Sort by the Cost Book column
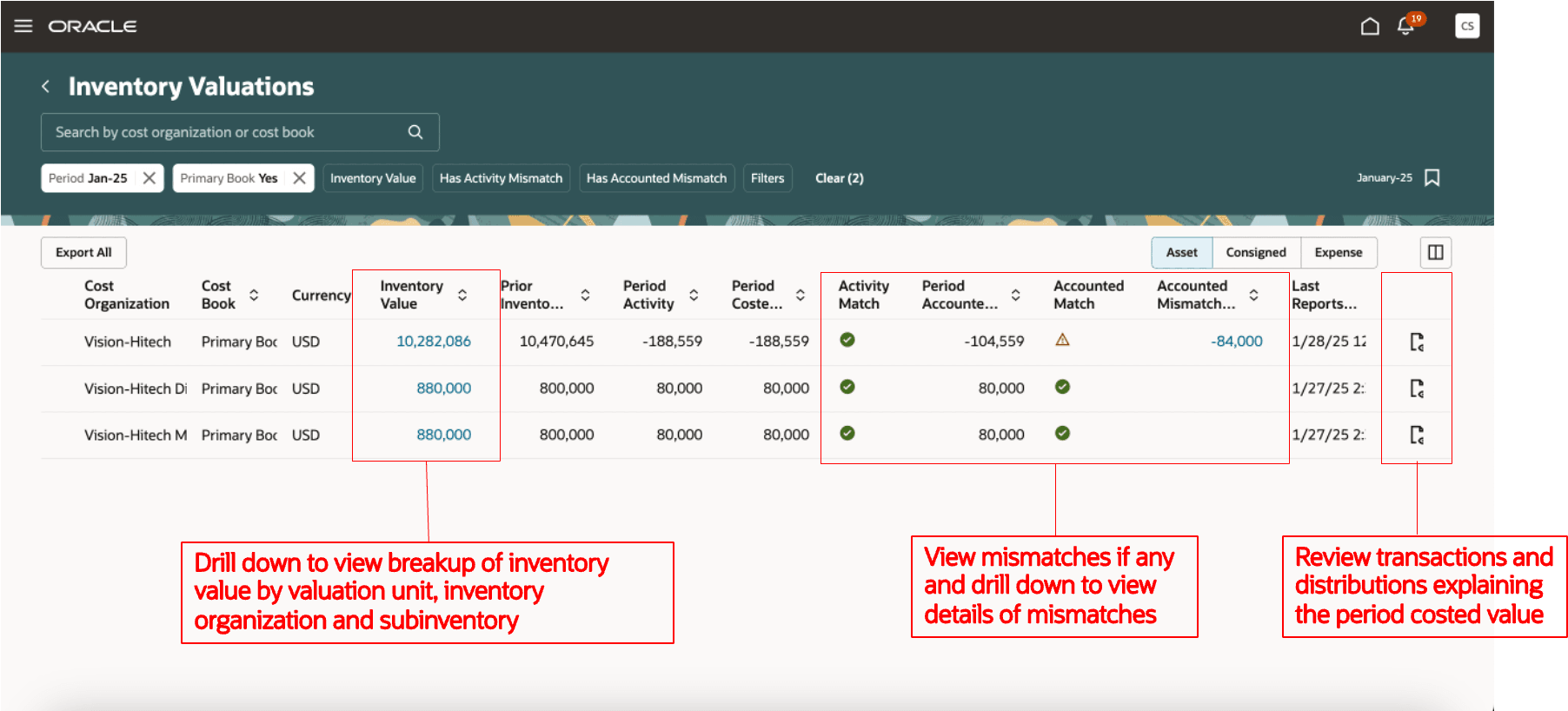 tap(254, 295)
